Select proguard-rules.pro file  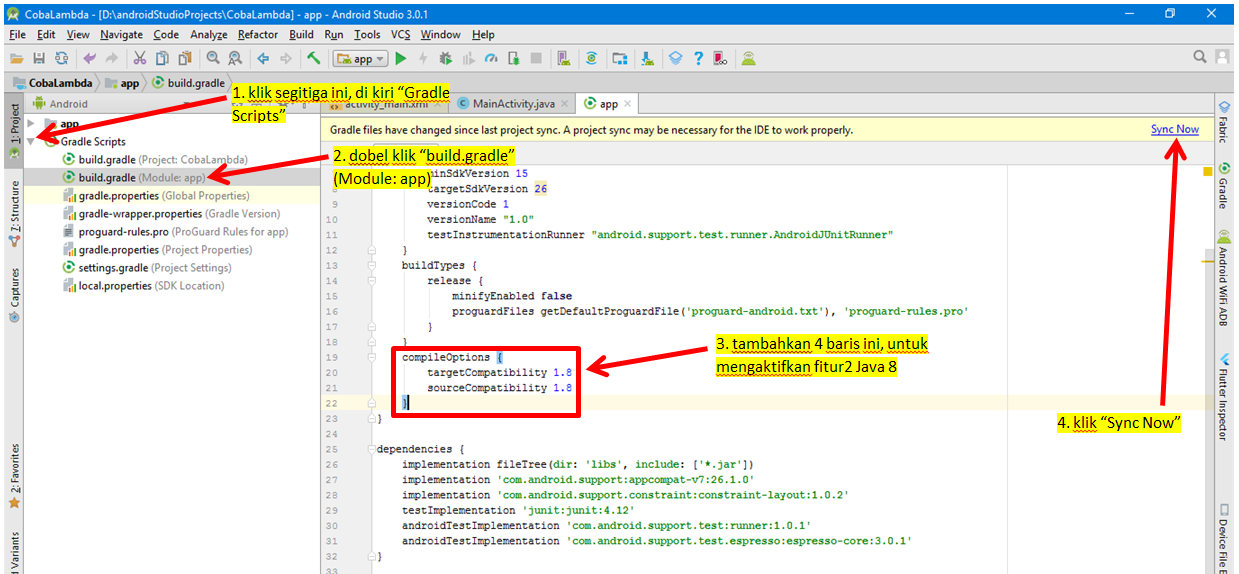(175, 231)
